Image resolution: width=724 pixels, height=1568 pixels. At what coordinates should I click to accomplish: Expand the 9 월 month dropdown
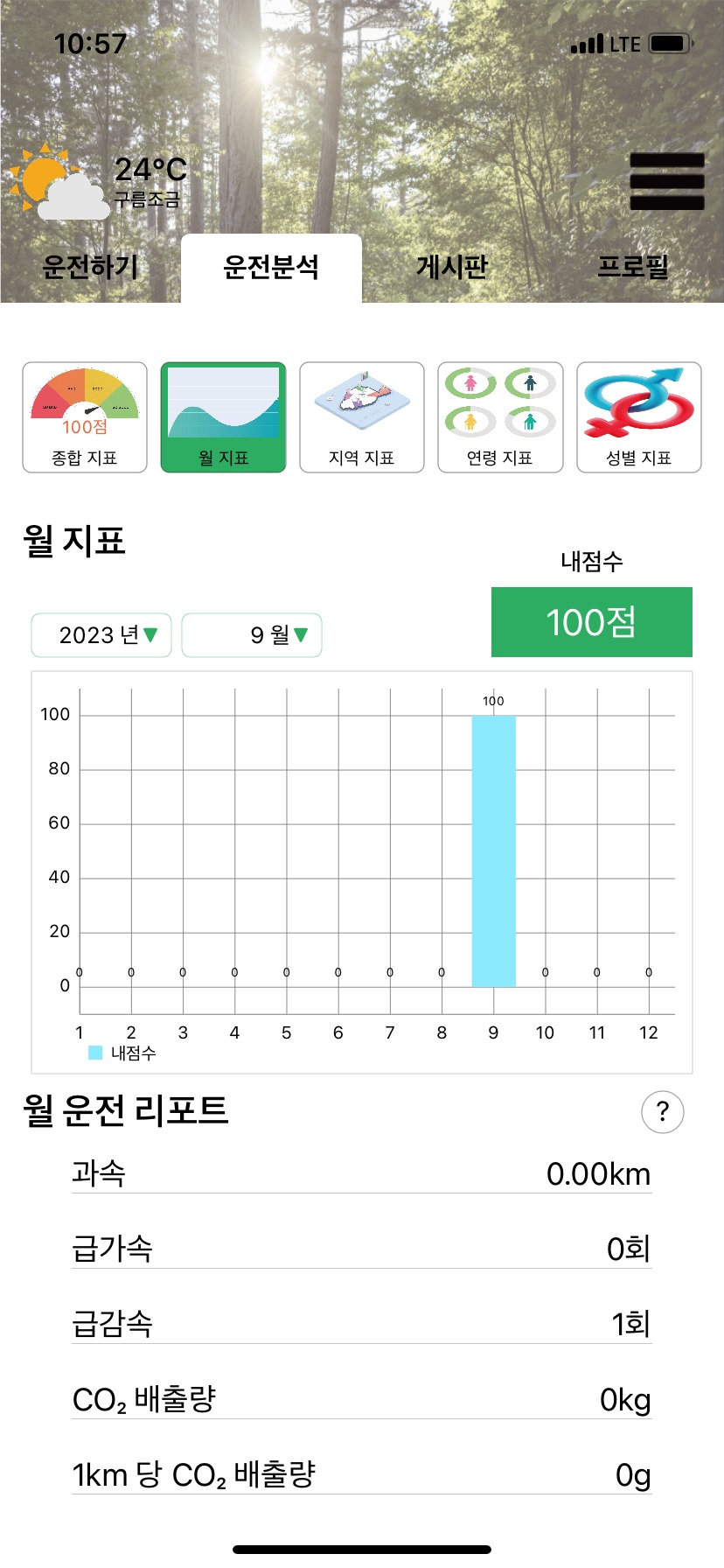tap(252, 635)
